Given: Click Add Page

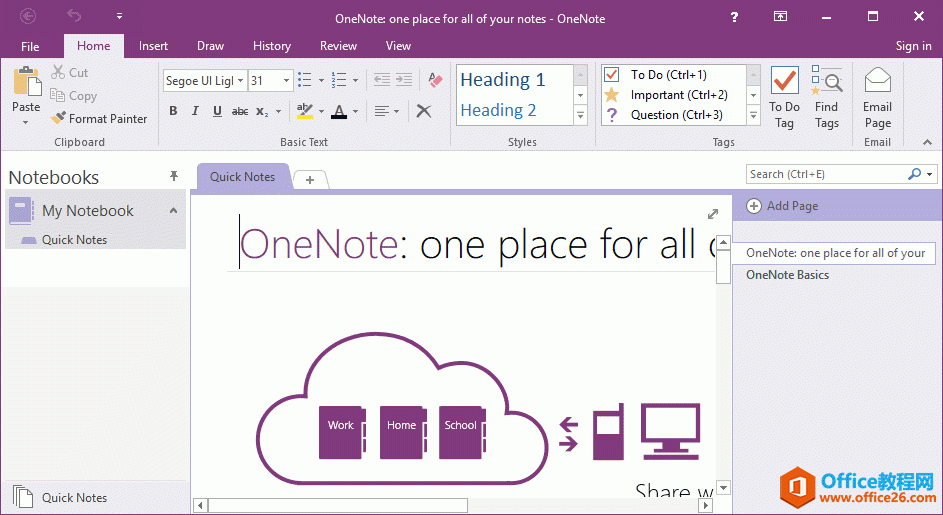Looking at the screenshot, I should click(782, 206).
